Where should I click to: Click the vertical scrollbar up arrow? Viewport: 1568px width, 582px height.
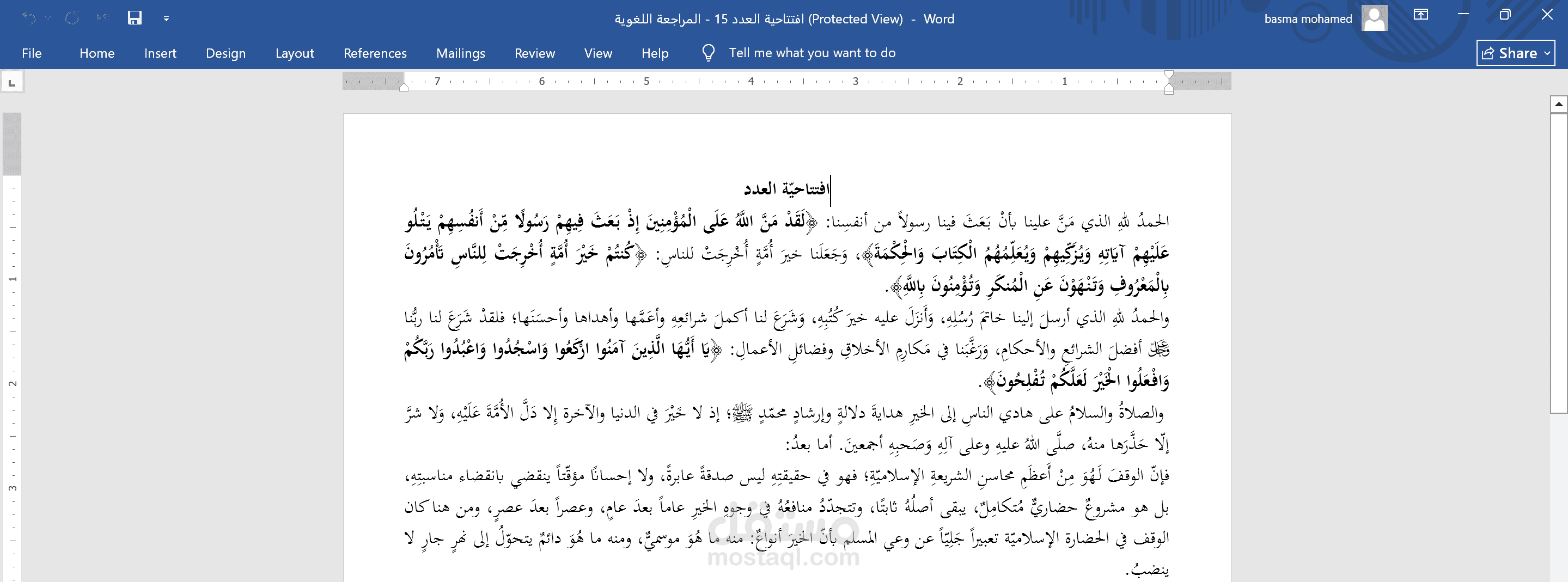coord(1558,104)
